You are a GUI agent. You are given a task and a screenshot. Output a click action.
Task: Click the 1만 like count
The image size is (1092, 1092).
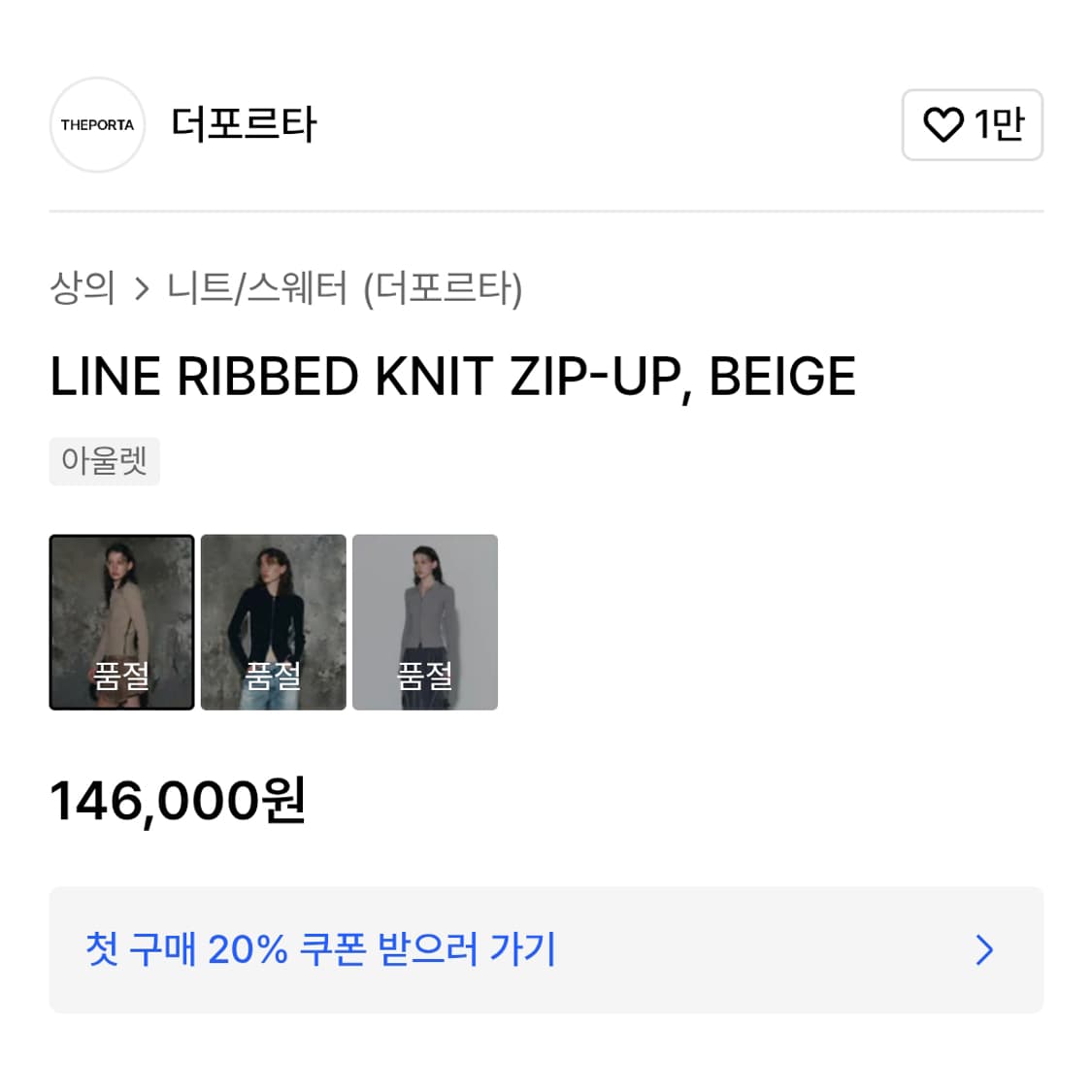tap(999, 125)
